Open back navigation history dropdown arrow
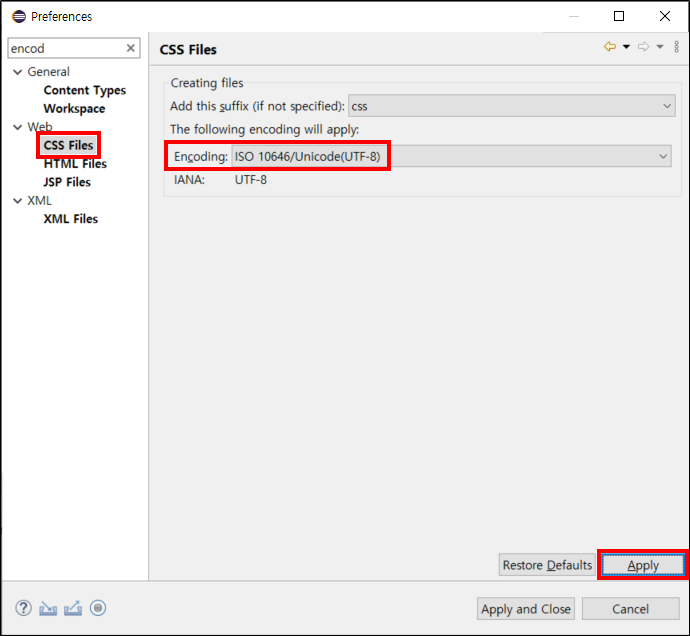This screenshot has width=690, height=636. click(626, 46)
